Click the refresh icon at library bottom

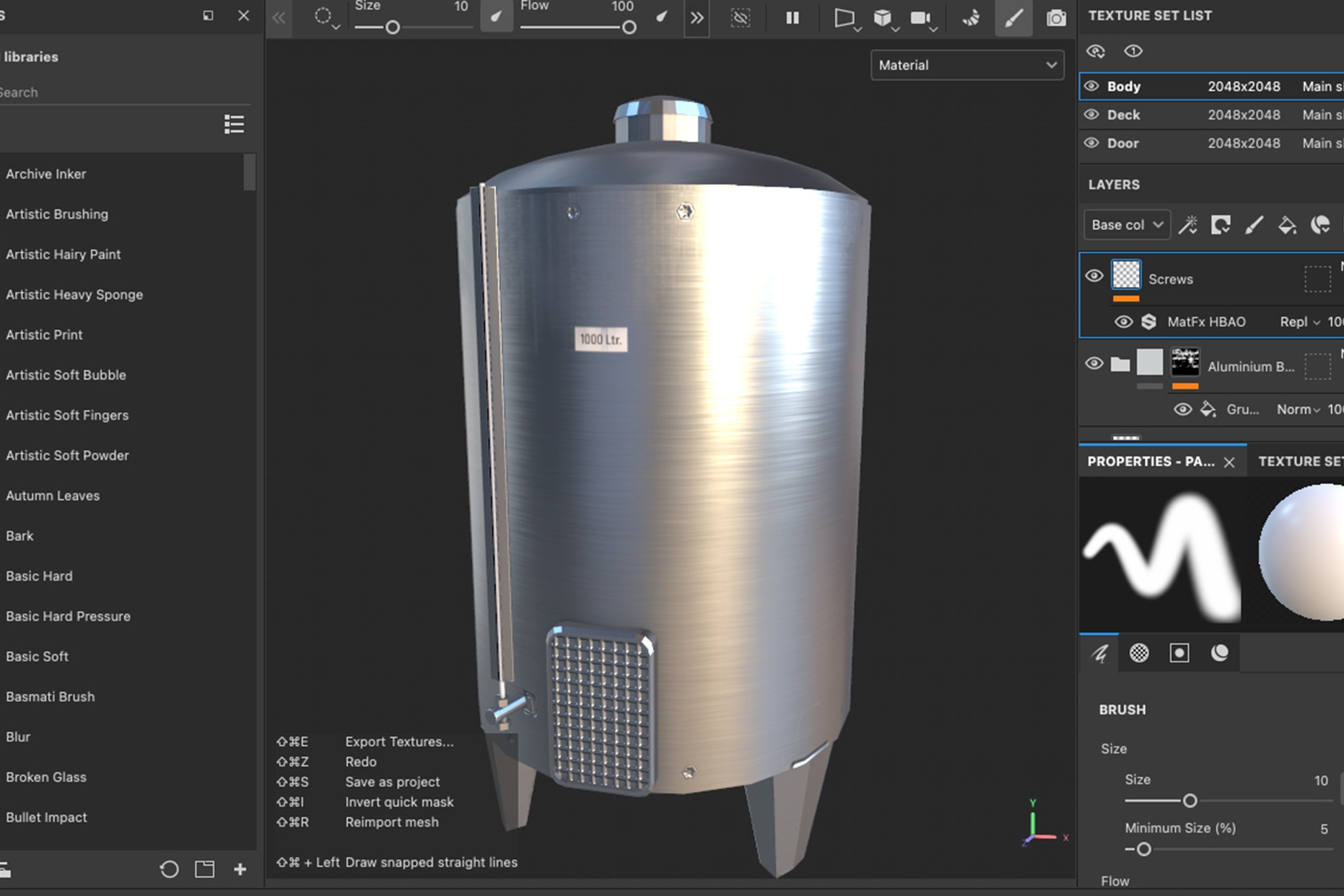(x=169, y=869)
